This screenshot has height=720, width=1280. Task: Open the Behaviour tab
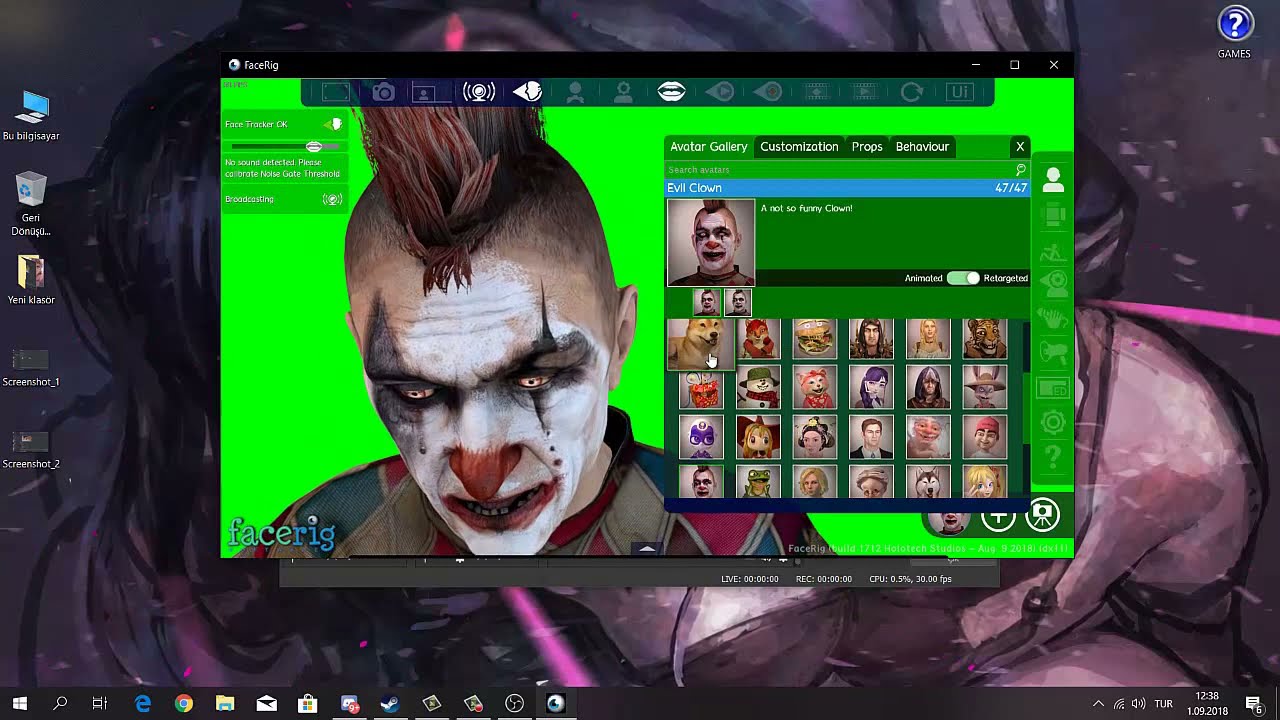pos(922,147)
